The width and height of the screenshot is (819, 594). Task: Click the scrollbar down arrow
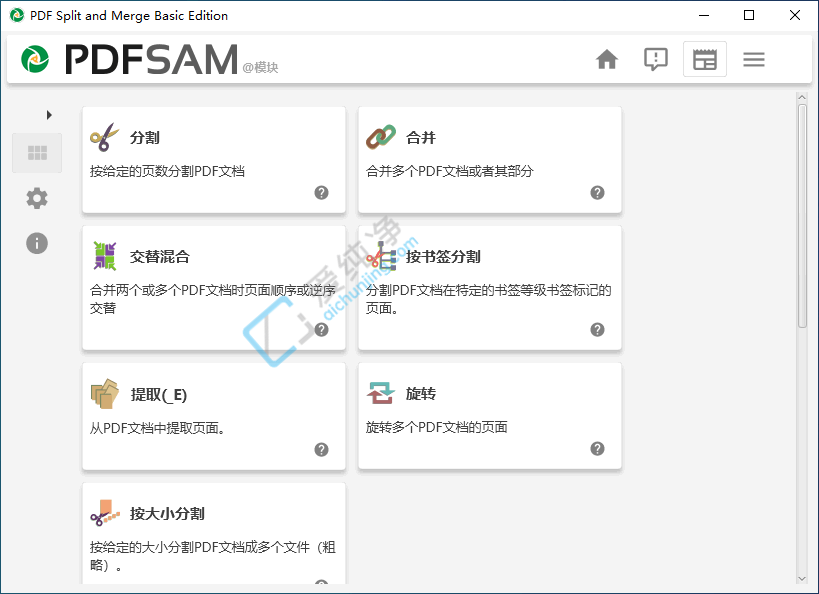point(802,578)
